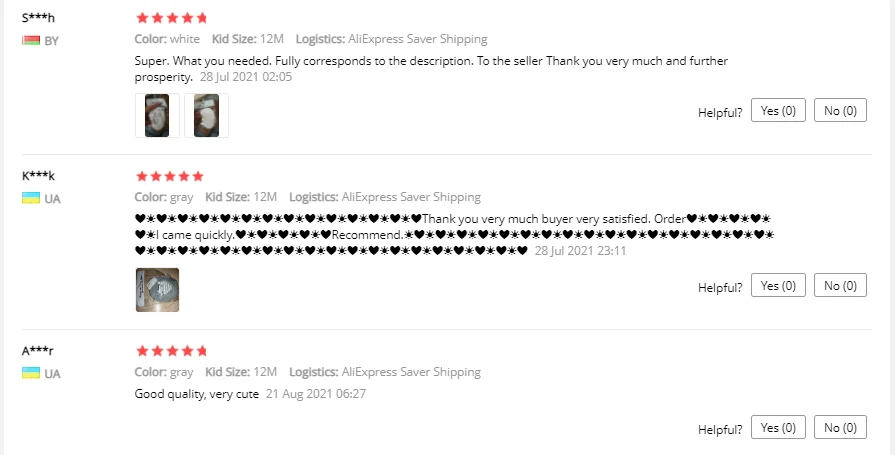Image resolution: width=895 pixels, height=455 pixels.
Task: Select reviewer name K***k
Action: click(38, 175)
